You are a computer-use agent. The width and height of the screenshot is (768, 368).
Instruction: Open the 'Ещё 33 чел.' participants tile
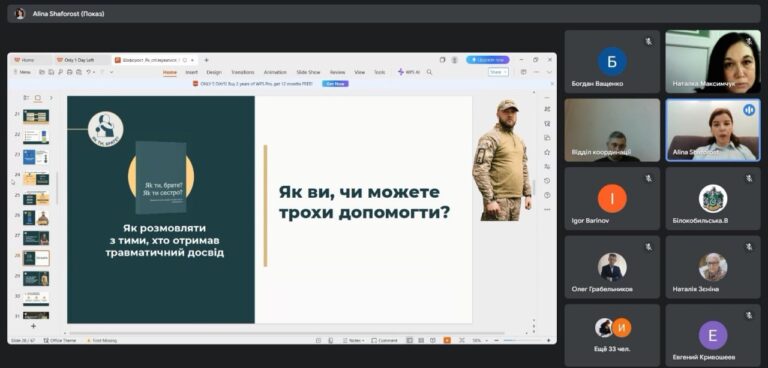point(612,335)
